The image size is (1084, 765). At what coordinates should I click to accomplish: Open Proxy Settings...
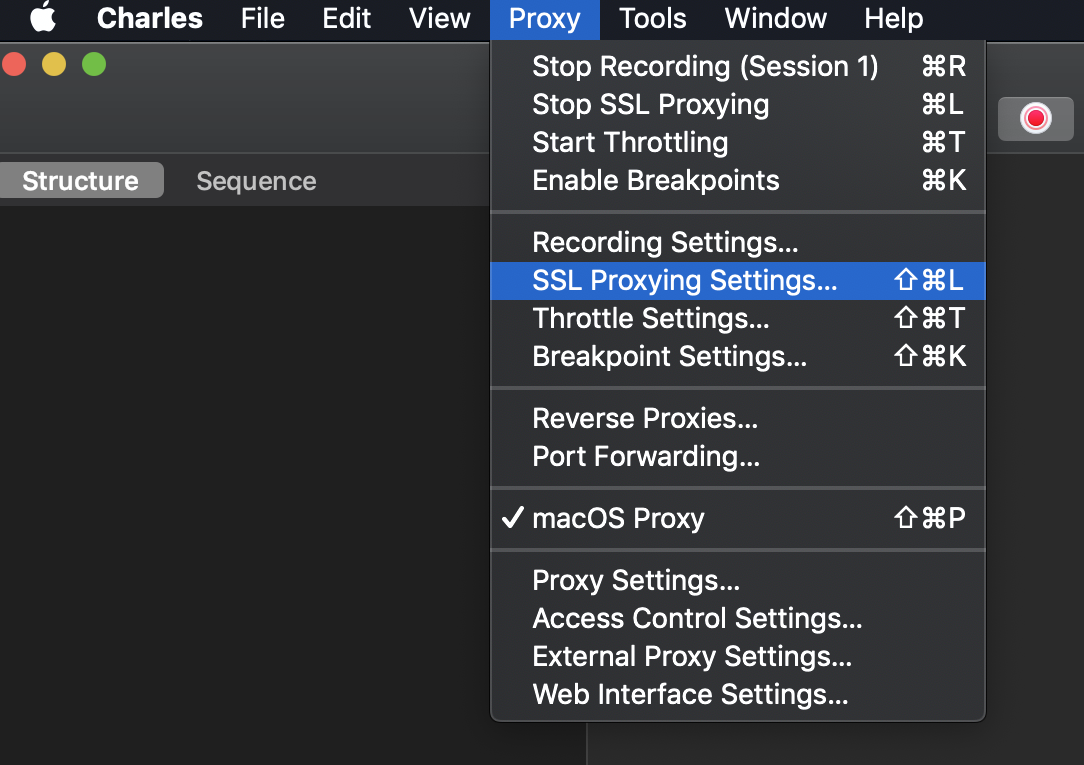[x=738, y=580]
